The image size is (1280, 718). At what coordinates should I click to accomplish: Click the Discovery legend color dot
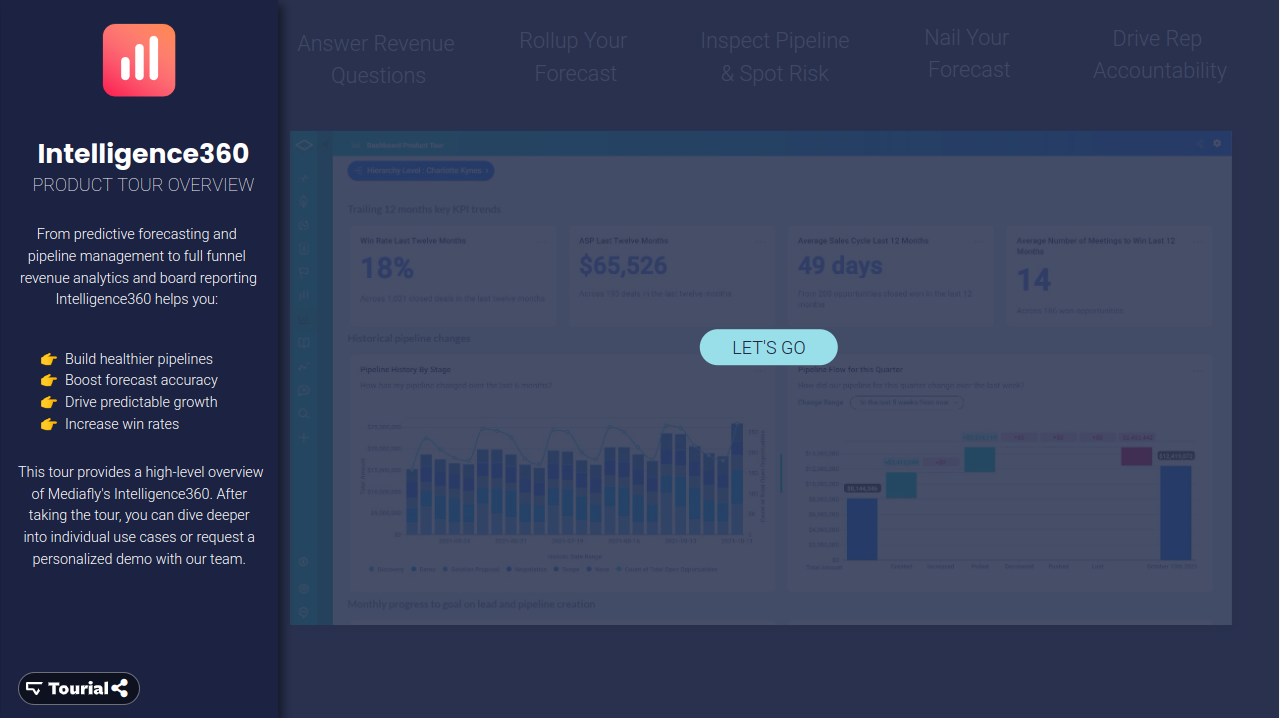[371, 569]
